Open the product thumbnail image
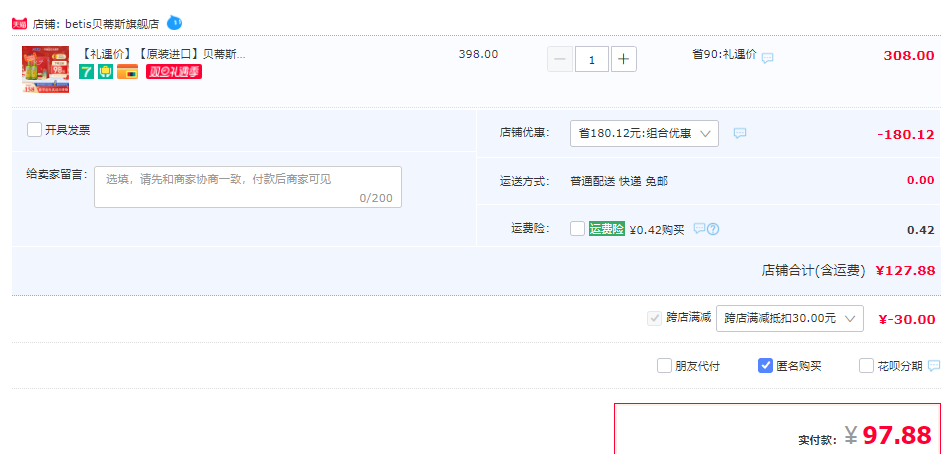 click(x=46, y=69)
